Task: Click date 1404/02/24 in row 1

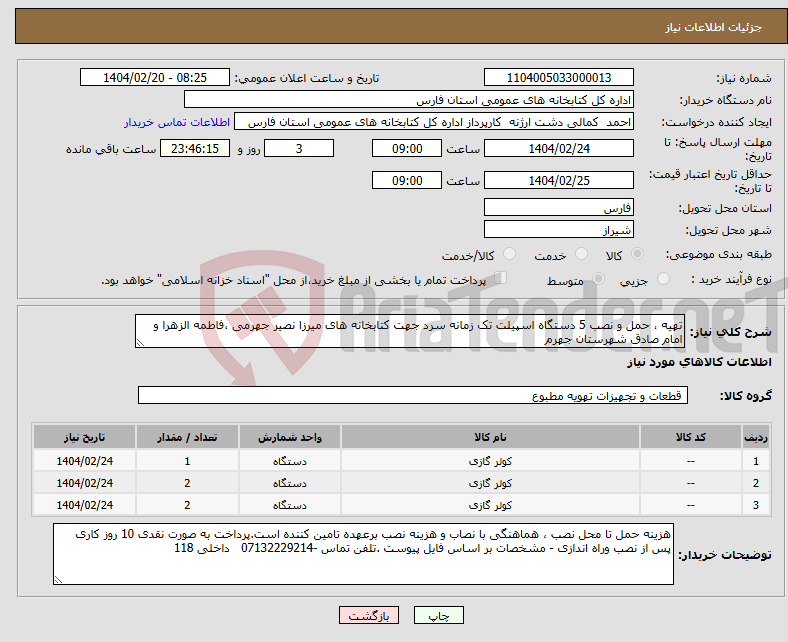Action: click(84, 461)
